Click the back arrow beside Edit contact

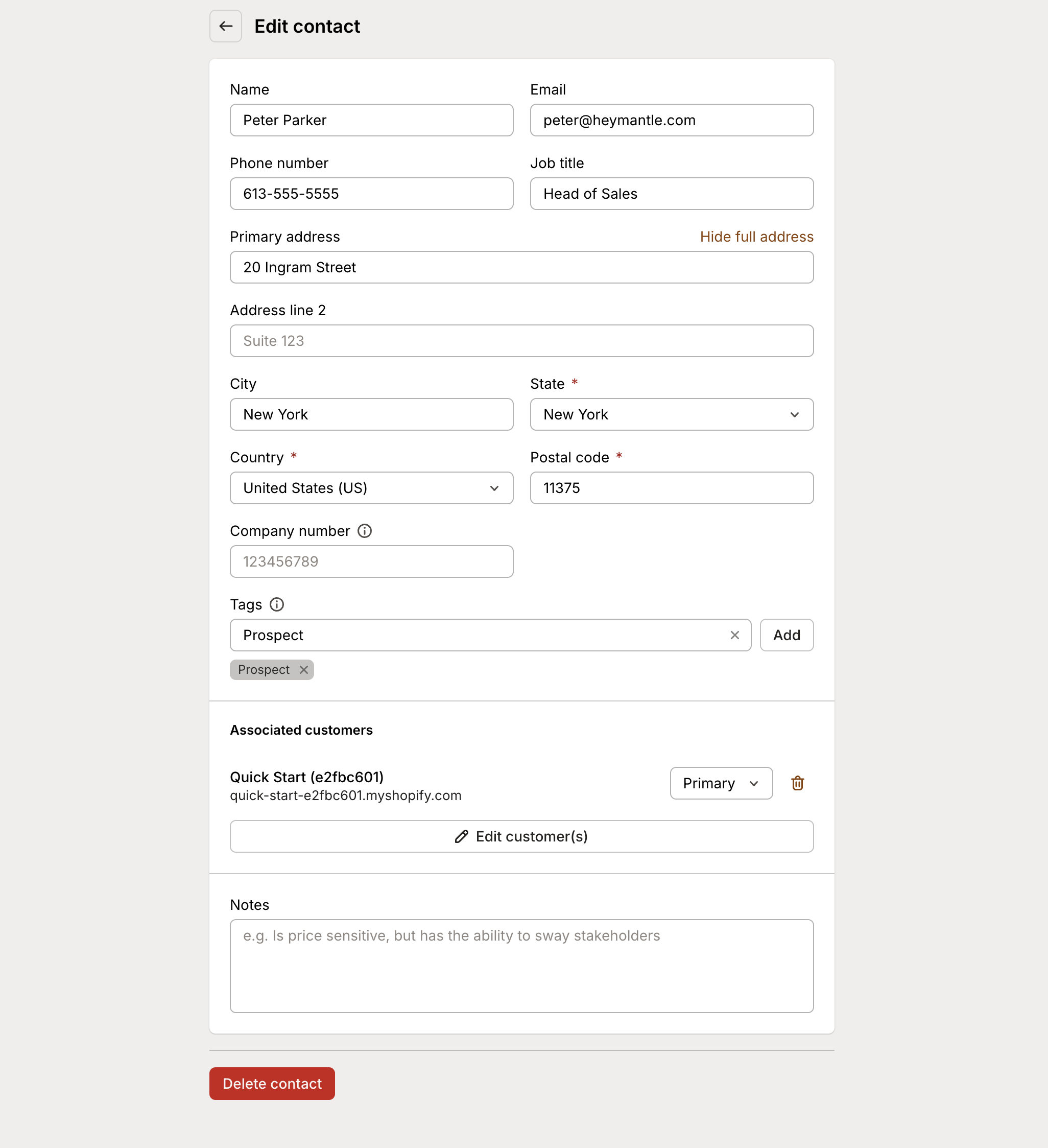(x=225, y=26)
